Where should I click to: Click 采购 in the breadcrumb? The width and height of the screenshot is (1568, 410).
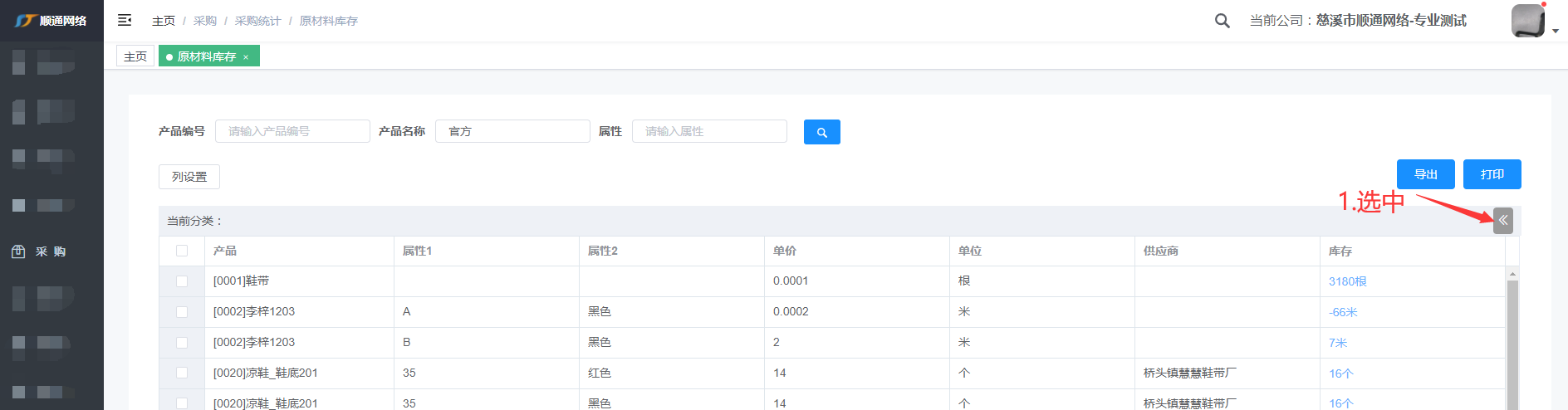point(205,21)
